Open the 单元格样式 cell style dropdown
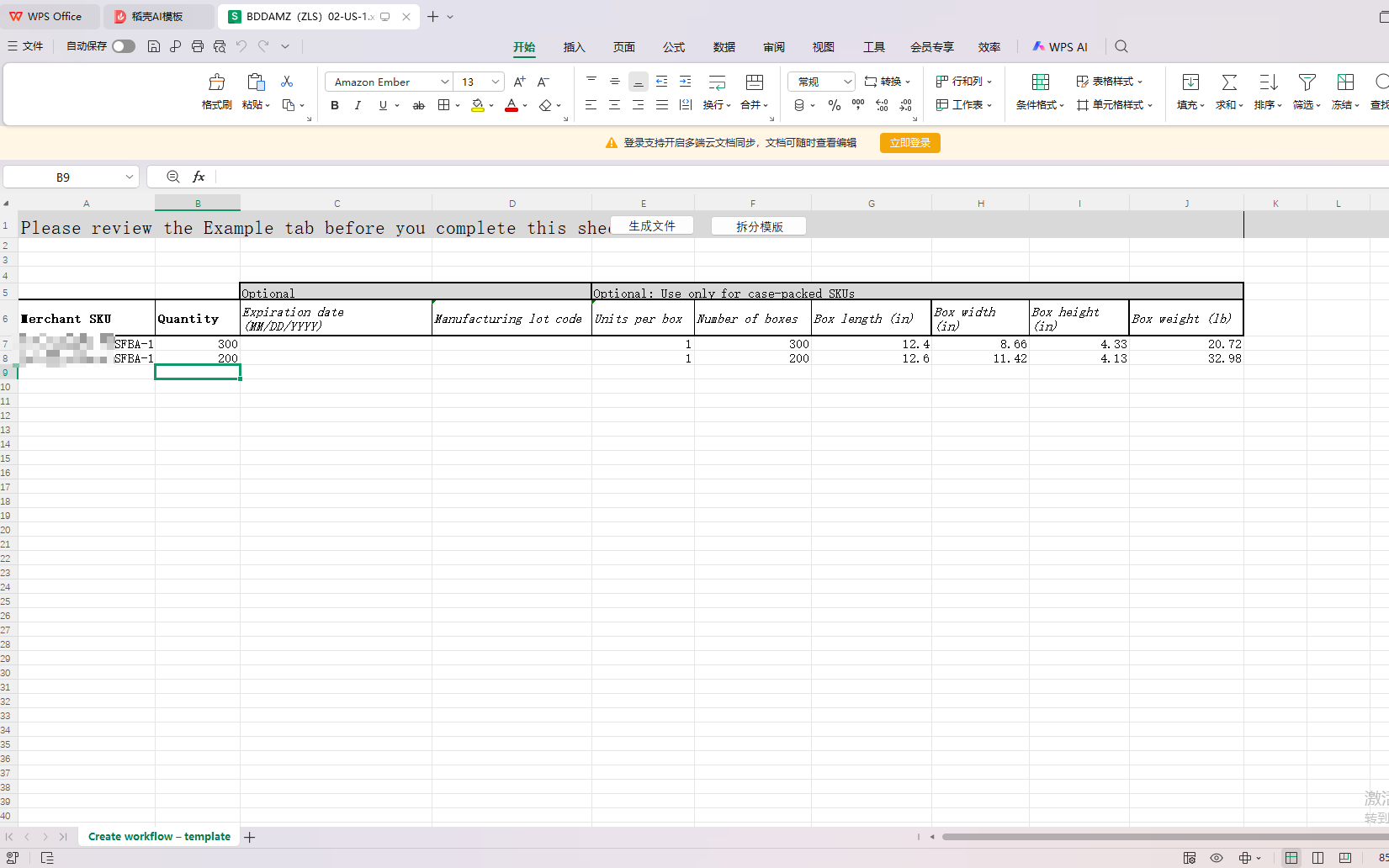Image resolution: width=1389 pixels, height=868 pixels. (1114, 105)
